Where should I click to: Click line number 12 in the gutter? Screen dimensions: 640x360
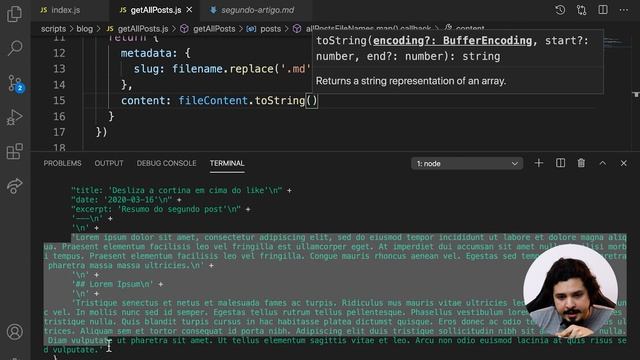[59, 53]
